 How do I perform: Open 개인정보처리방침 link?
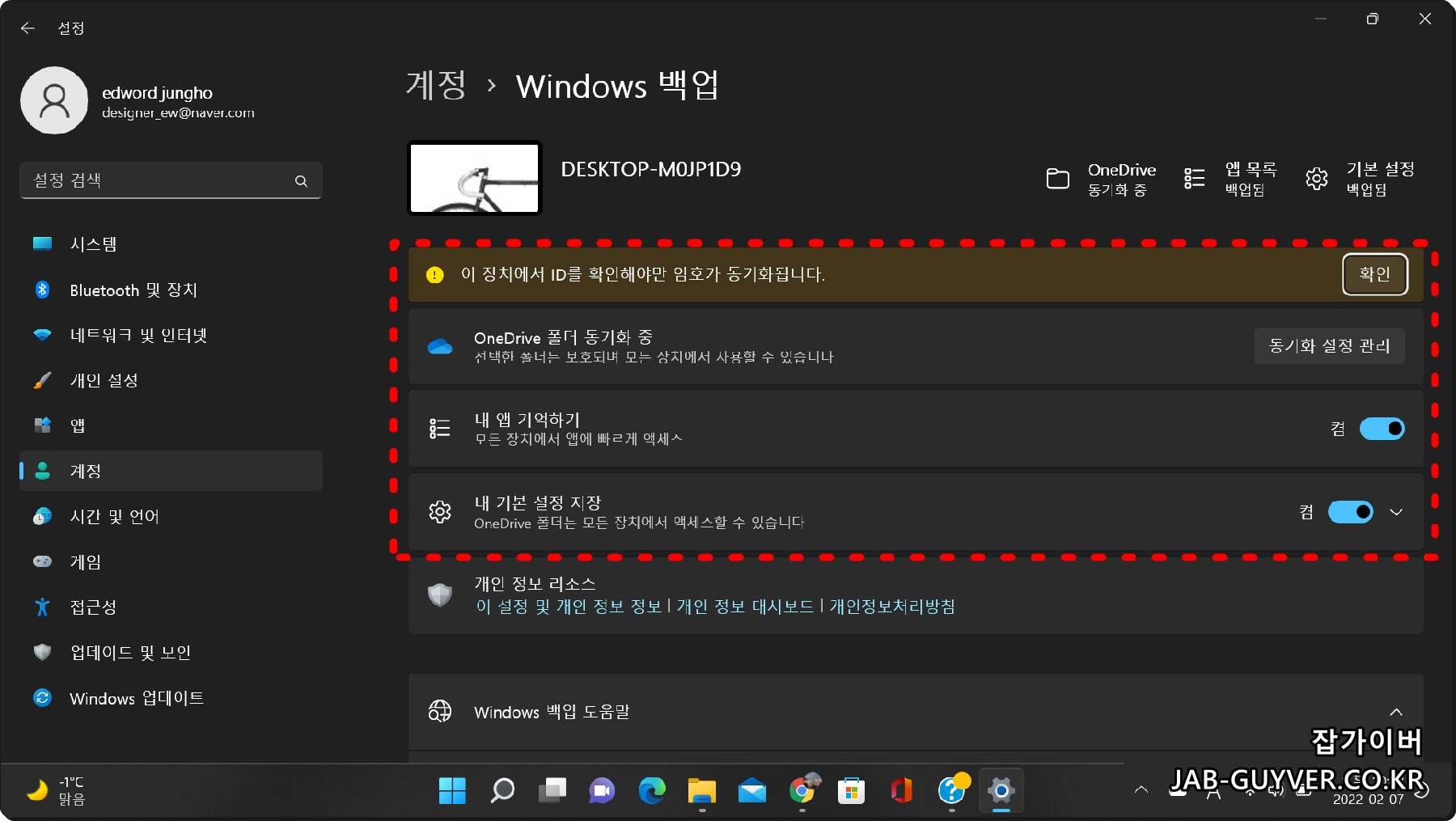tap(892, 607)
